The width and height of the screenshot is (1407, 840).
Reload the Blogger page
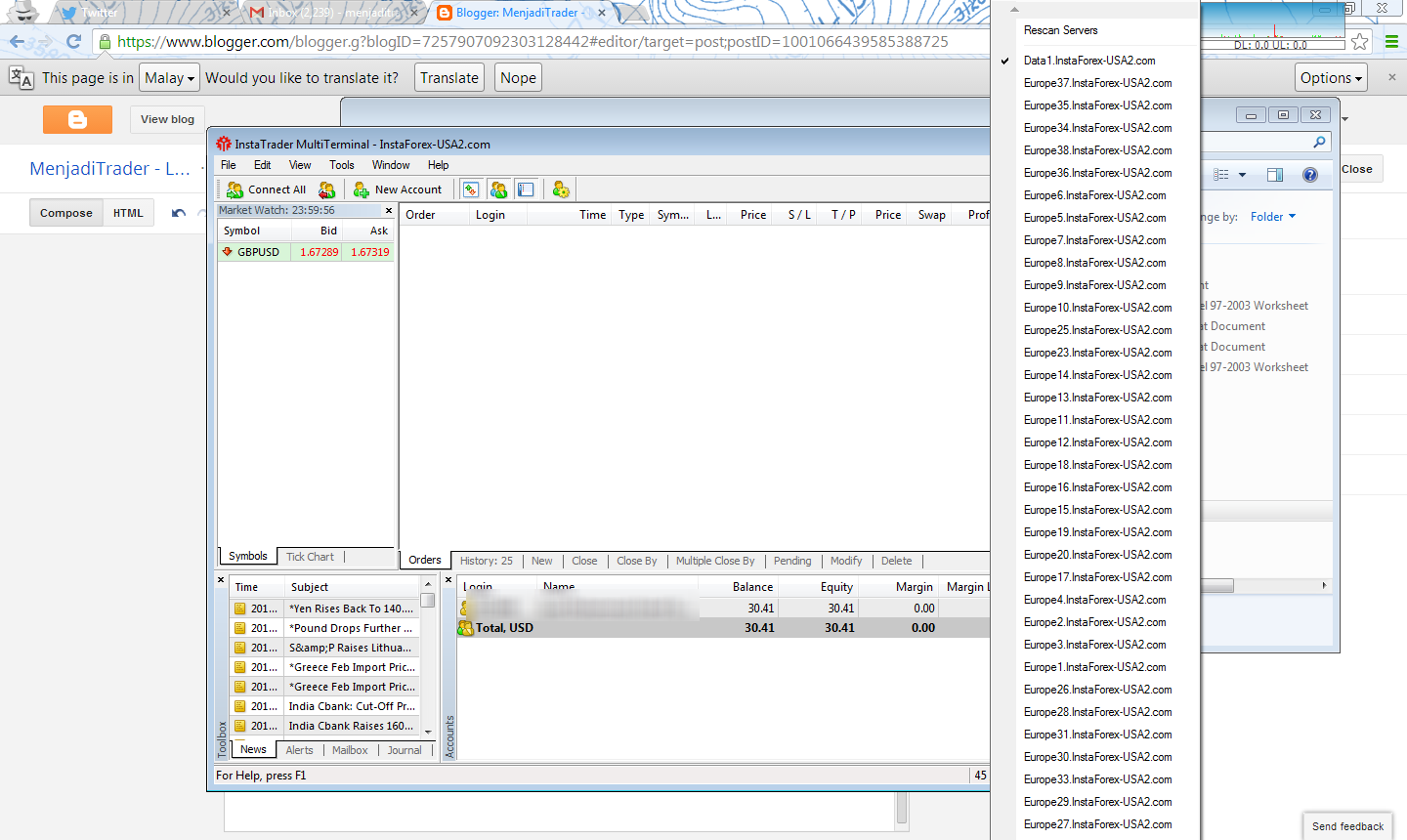click(x=73, y=42)
